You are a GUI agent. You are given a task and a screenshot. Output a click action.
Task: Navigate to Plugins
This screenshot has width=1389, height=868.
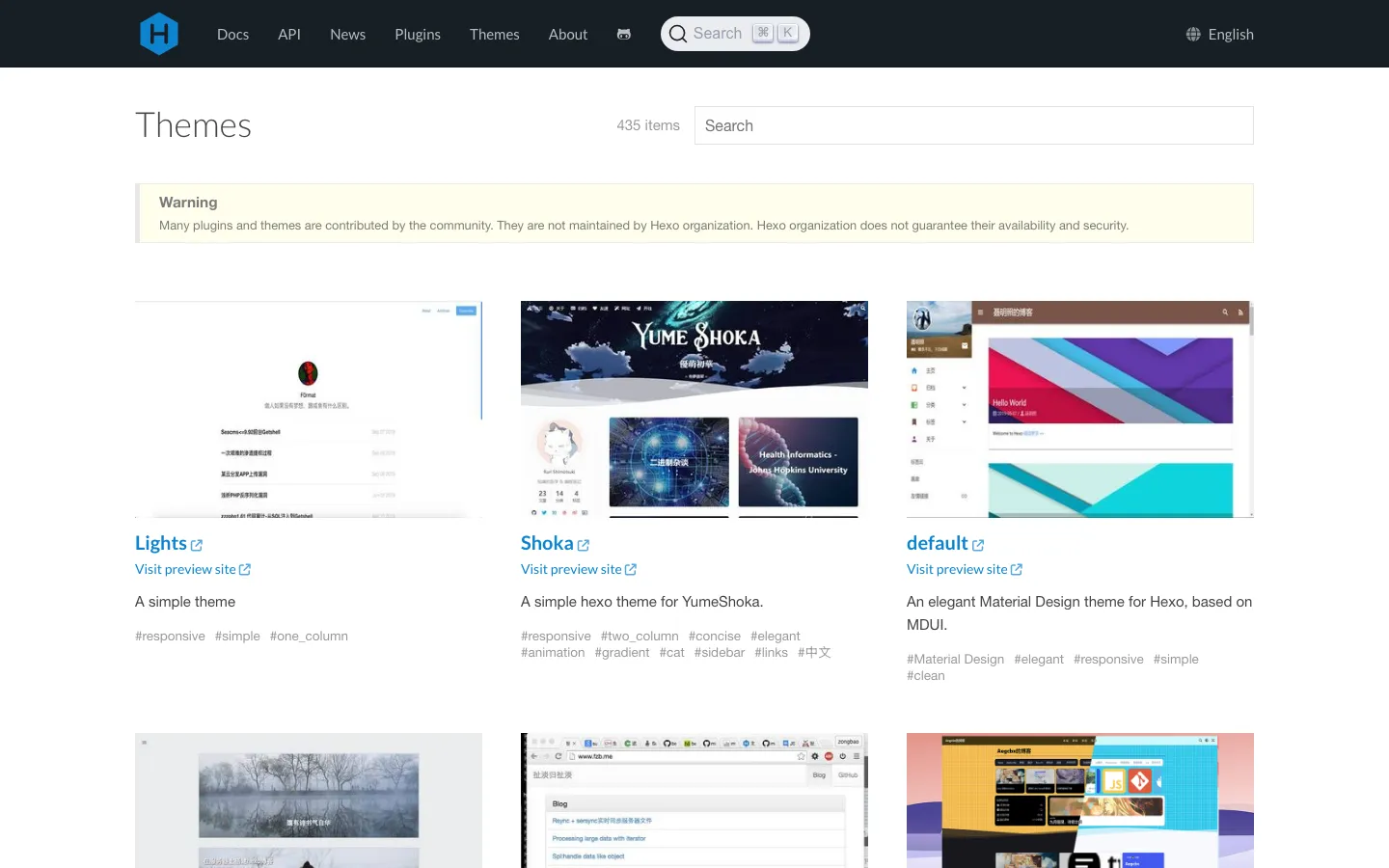click(418, 34)
